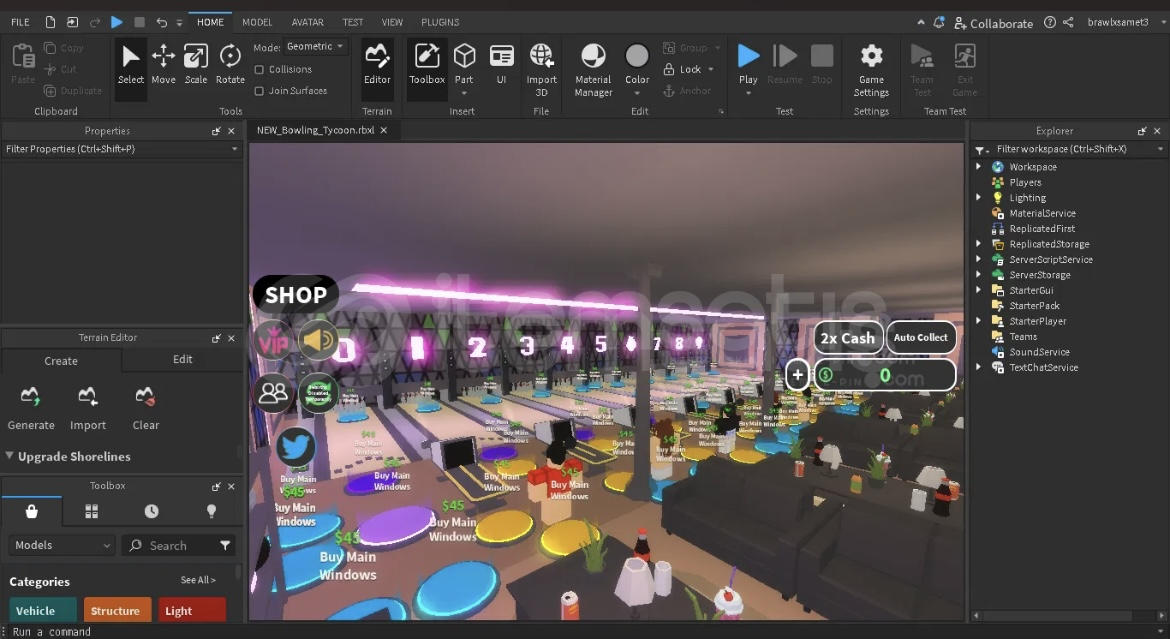
Task: Click Clear in Terrain Editor
Action: 146,408
